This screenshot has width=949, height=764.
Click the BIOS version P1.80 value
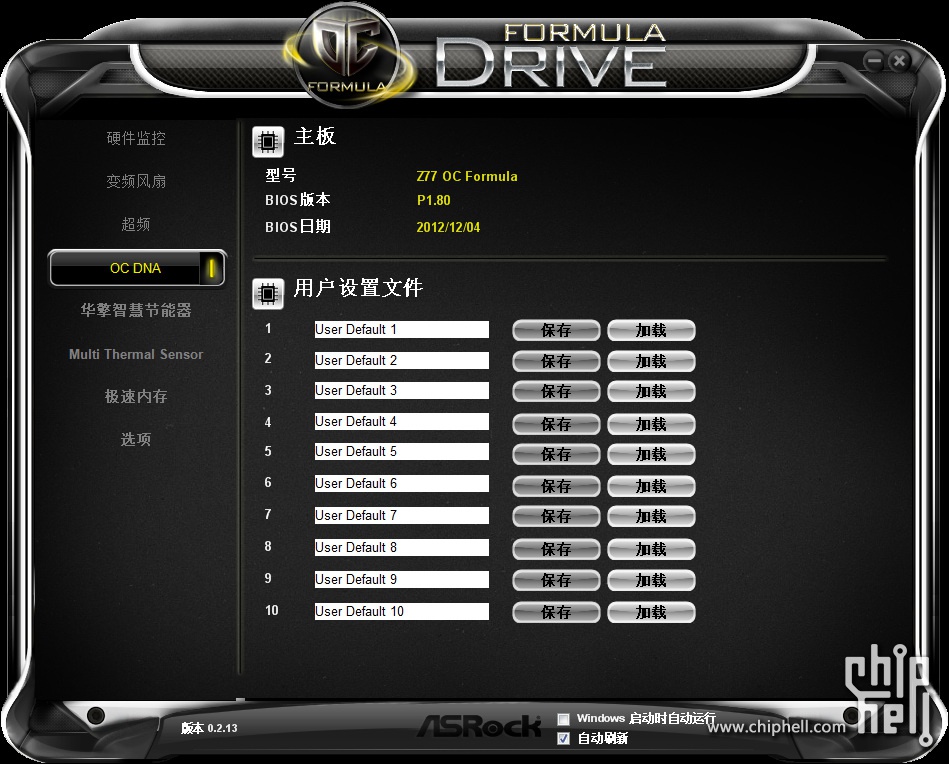coord(433,200)
